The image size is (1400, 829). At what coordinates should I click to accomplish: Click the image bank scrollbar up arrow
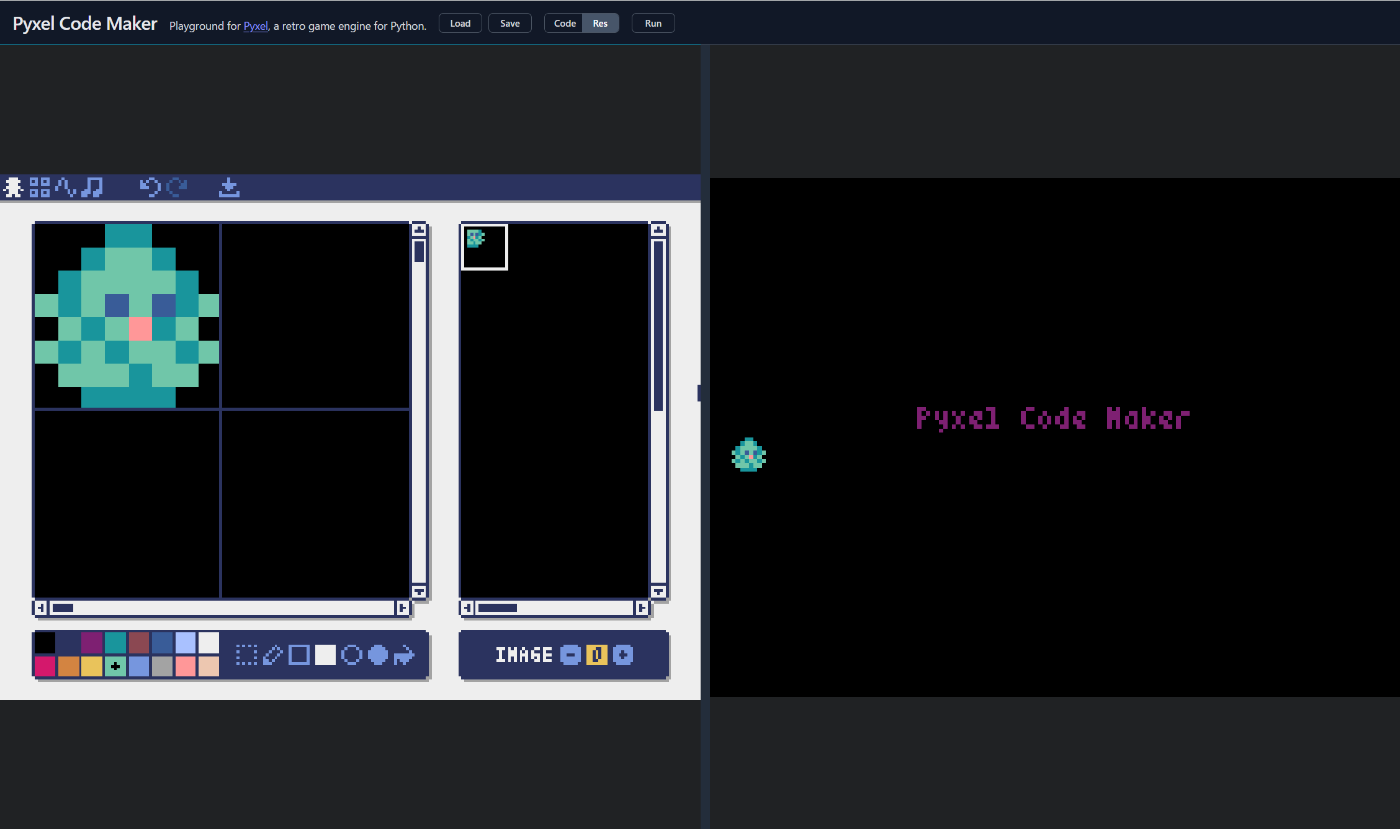tap(658, 229)
